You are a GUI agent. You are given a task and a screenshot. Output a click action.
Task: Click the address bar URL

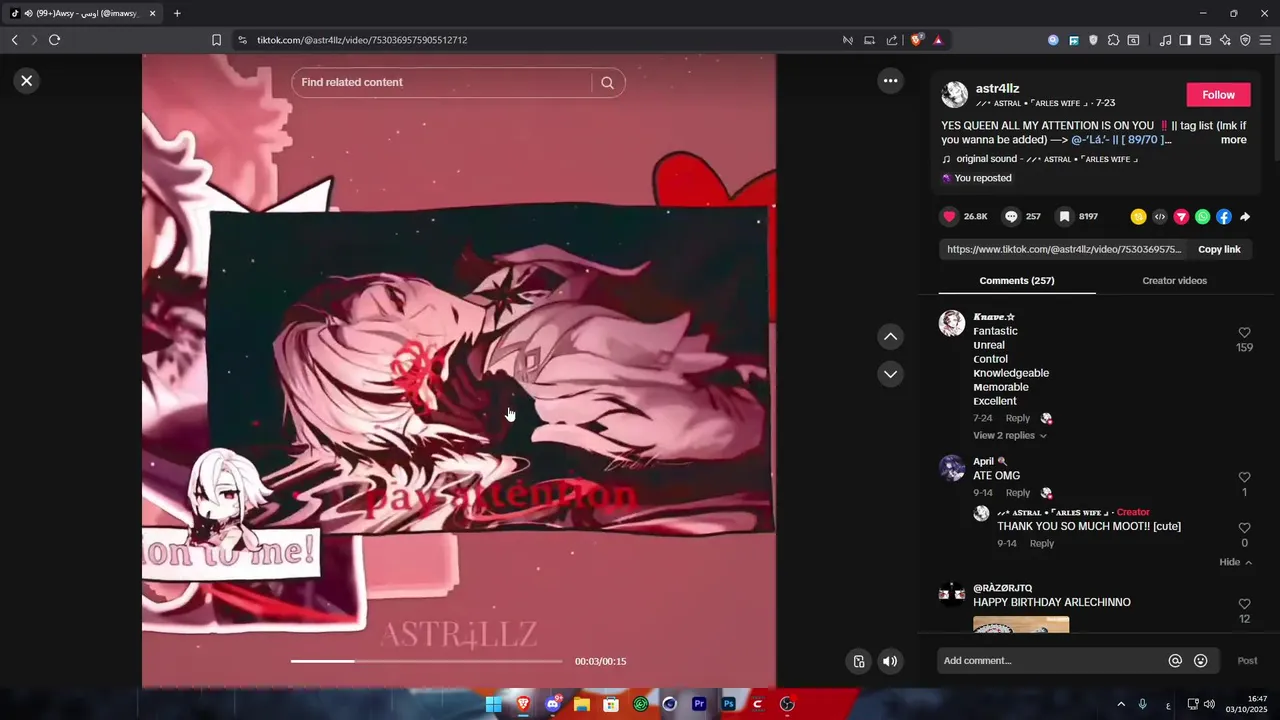(x=362, y=40)
